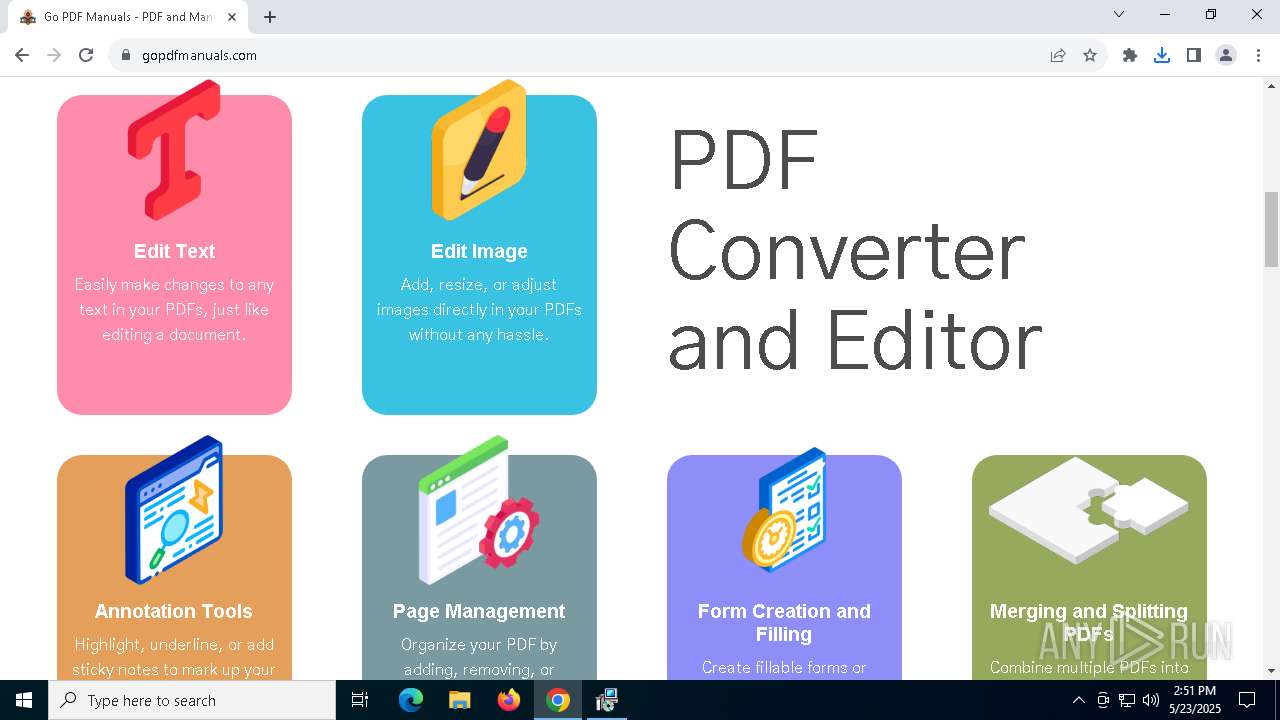Go forward in browser history
The width and height of the screenshot is (1280, 720).
pyautogui.click(x=54, y=55)
